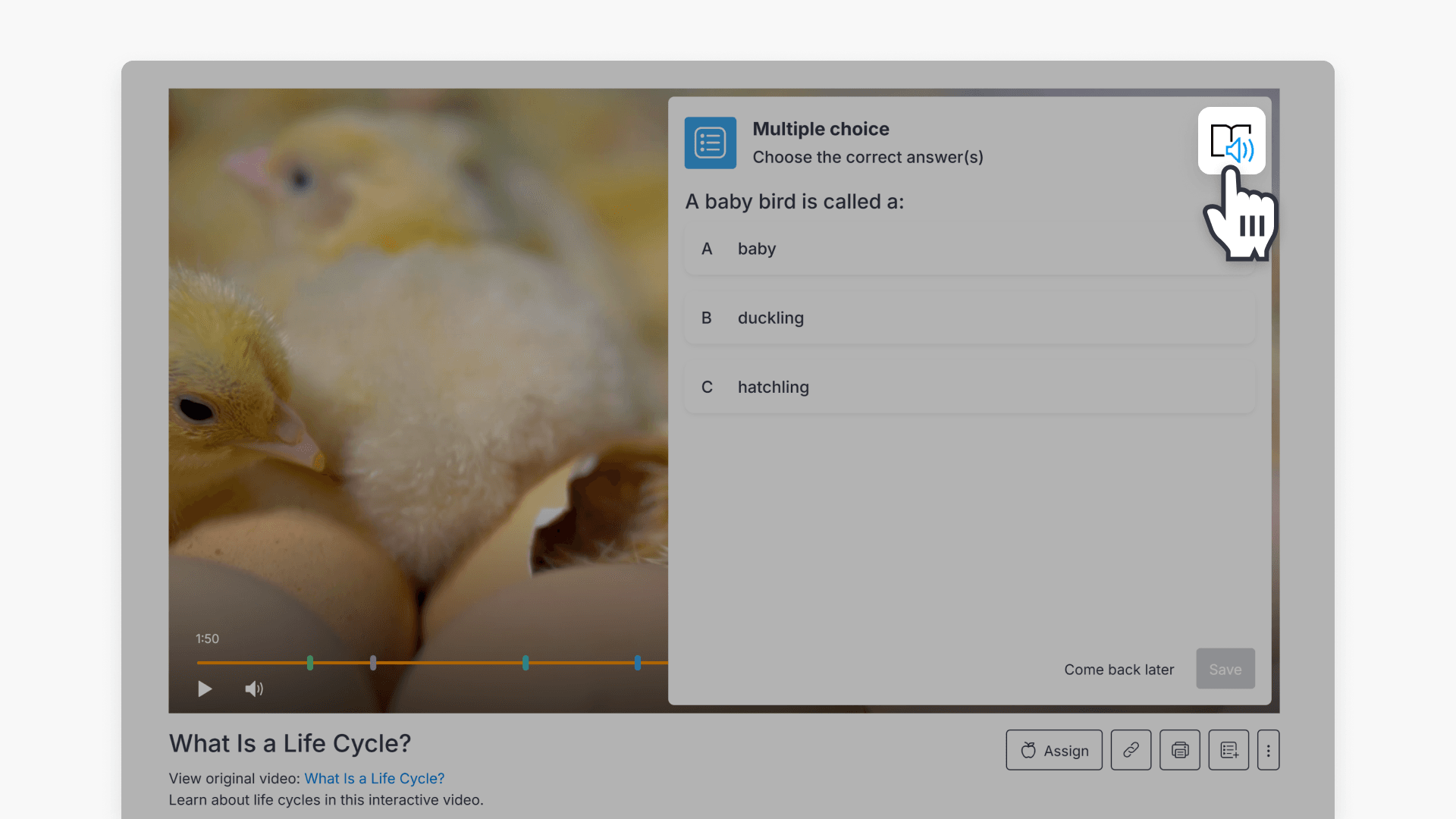Click the add to playlist icon

click(x=1228, y=750)
